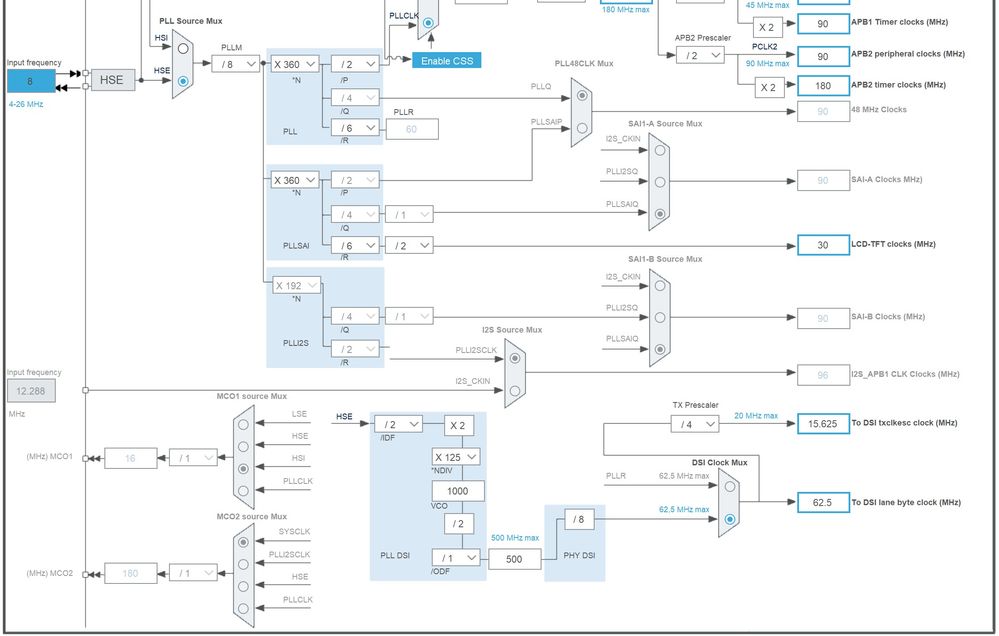Choose PLLSAIP in PLL48CLK Mux
The width and height of the screenshot is (999, 636).
(582, 128)
